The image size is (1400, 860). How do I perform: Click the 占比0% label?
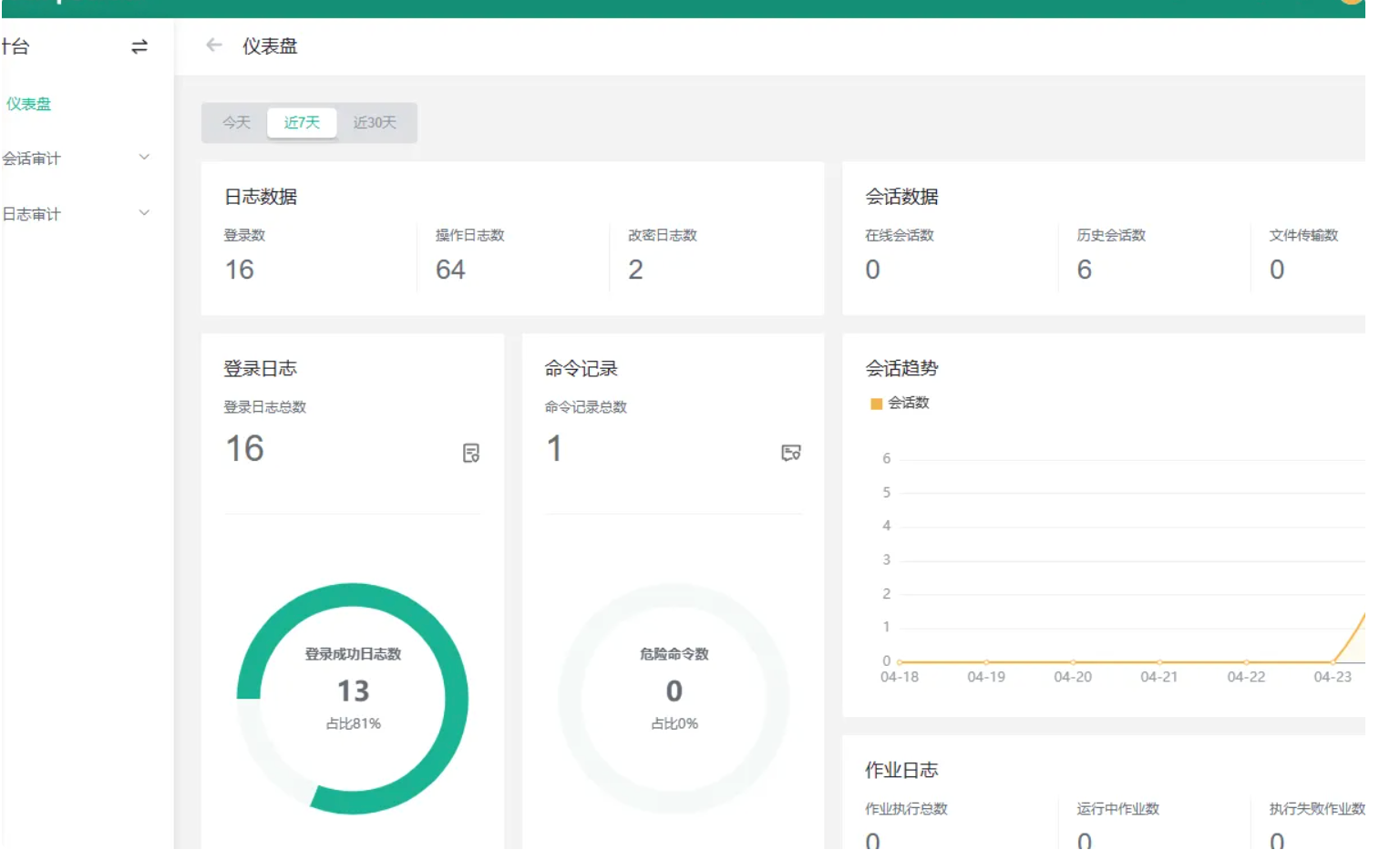point(674,723)
